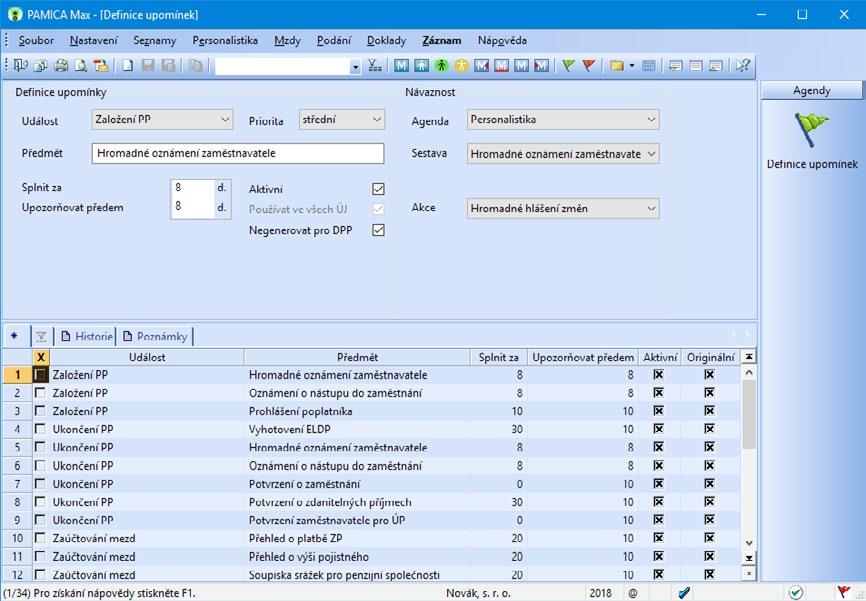866x601 pixels.
Task: Click the blue grid table icon in toolbar
Action: [648, 66]
